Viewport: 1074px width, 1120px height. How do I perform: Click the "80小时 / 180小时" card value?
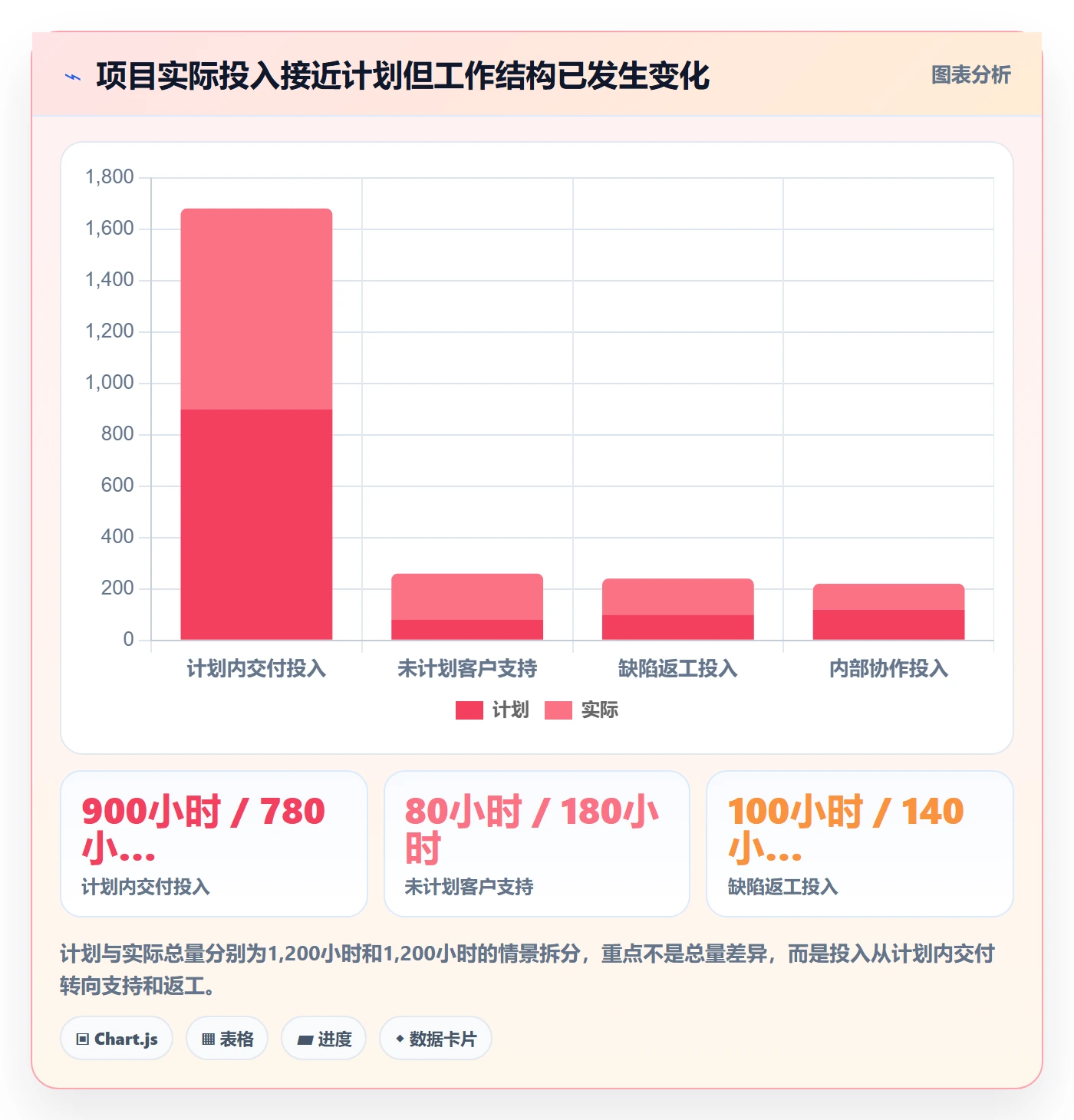point(532,829)
